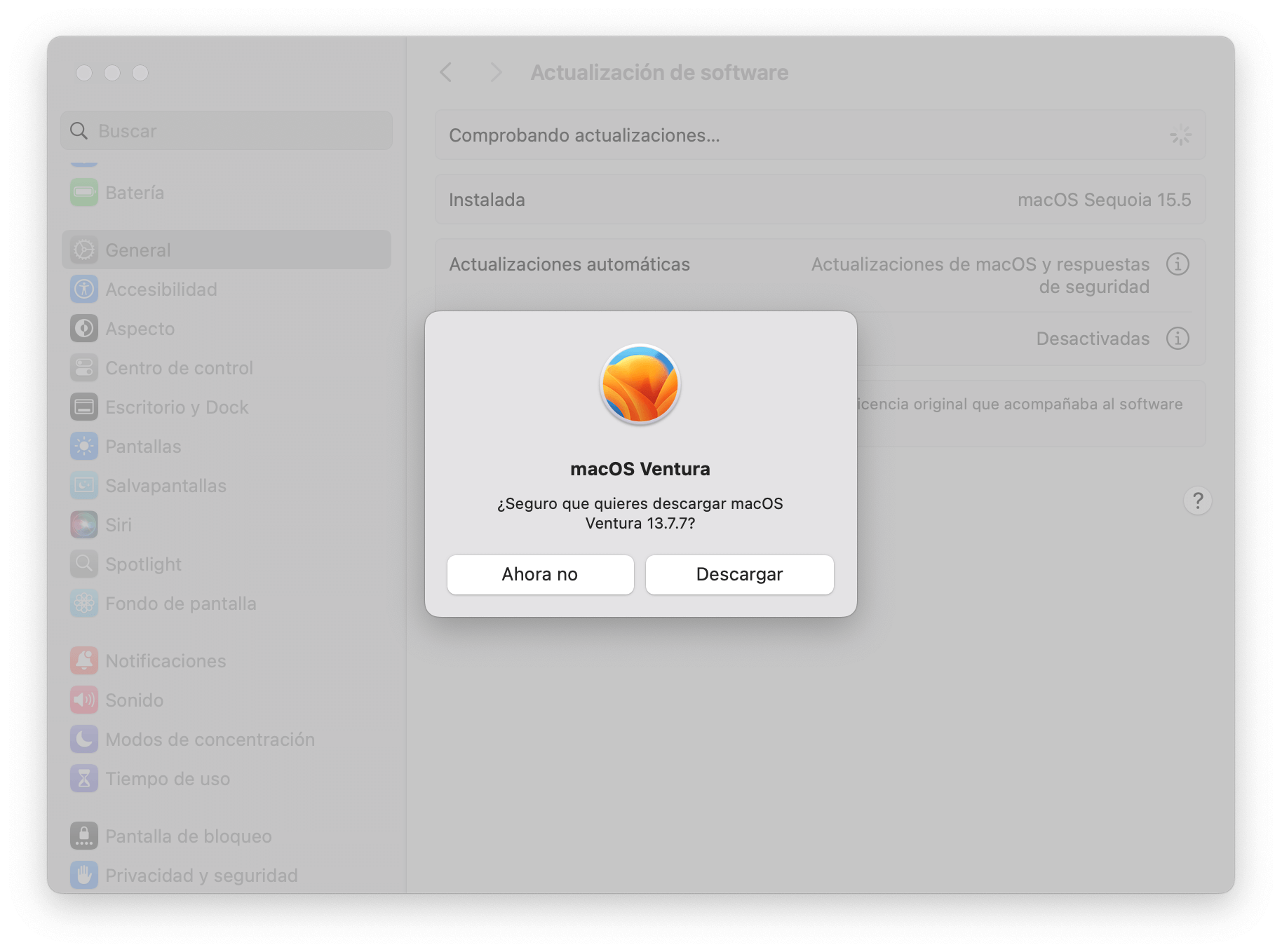Click the macOS Ventura dialog title
This screenshot has width=1282, height=952.
(640, 469)
